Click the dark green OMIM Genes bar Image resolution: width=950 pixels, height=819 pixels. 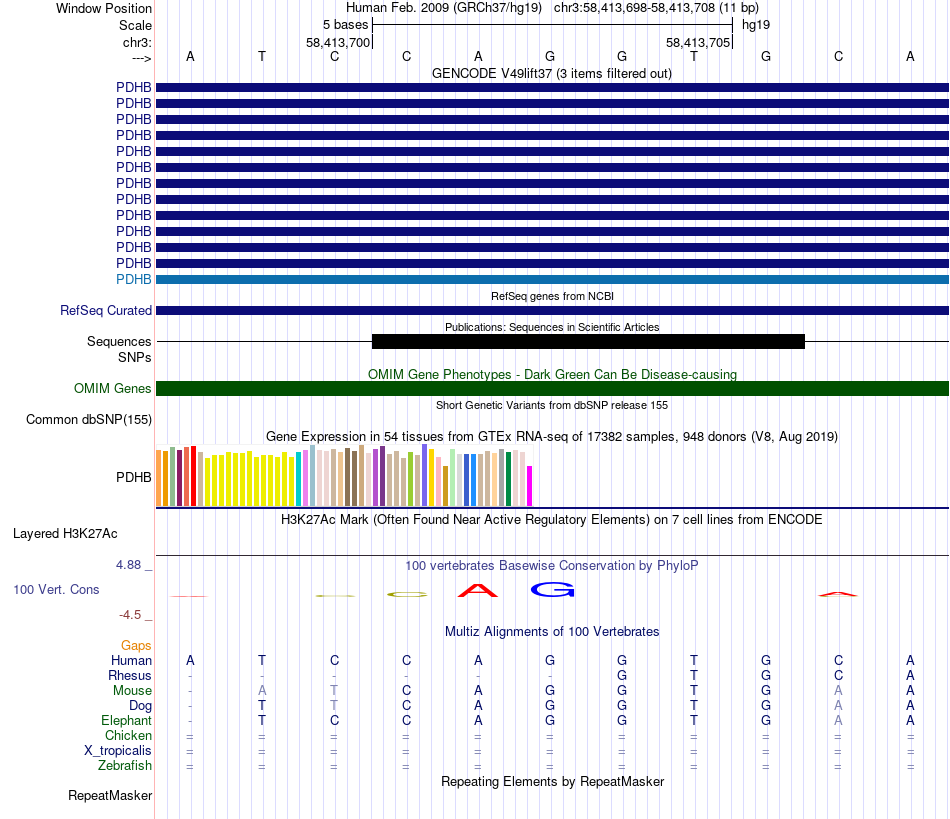coord(552,388)
